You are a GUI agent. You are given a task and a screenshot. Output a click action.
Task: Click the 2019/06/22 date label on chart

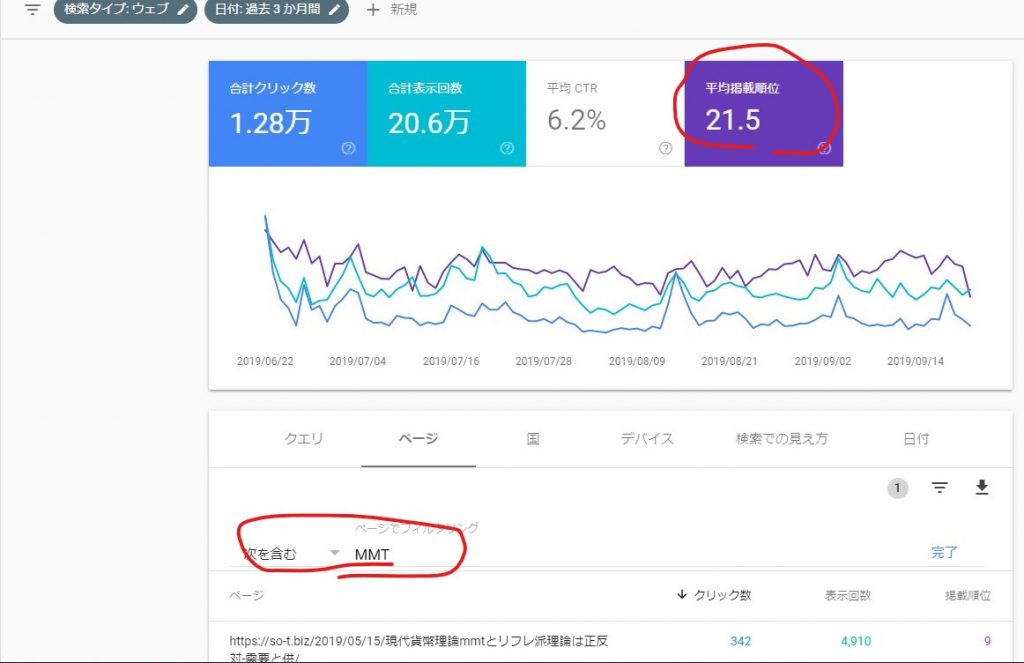point(265,361)
